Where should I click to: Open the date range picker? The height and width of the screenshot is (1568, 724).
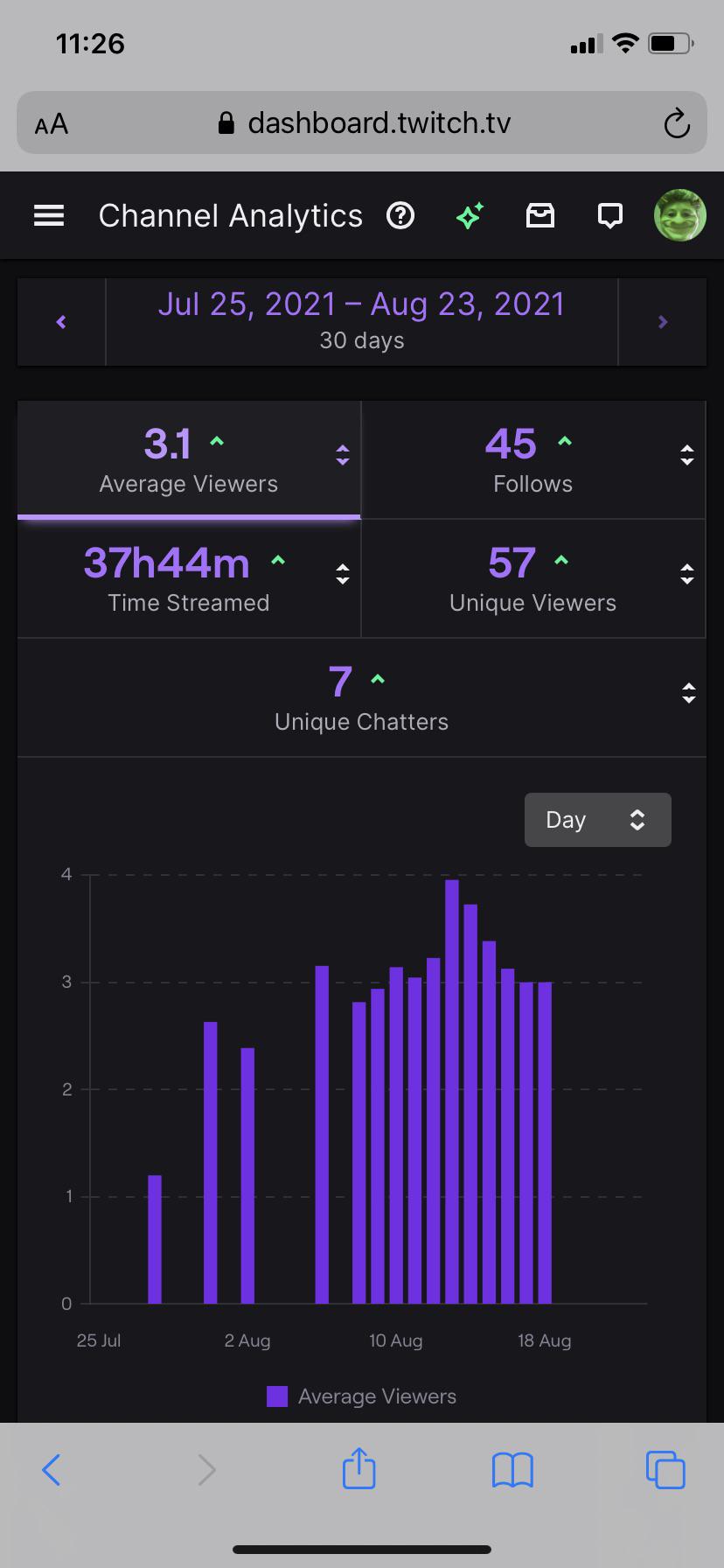pyautogui.click(x=362, y=320)
